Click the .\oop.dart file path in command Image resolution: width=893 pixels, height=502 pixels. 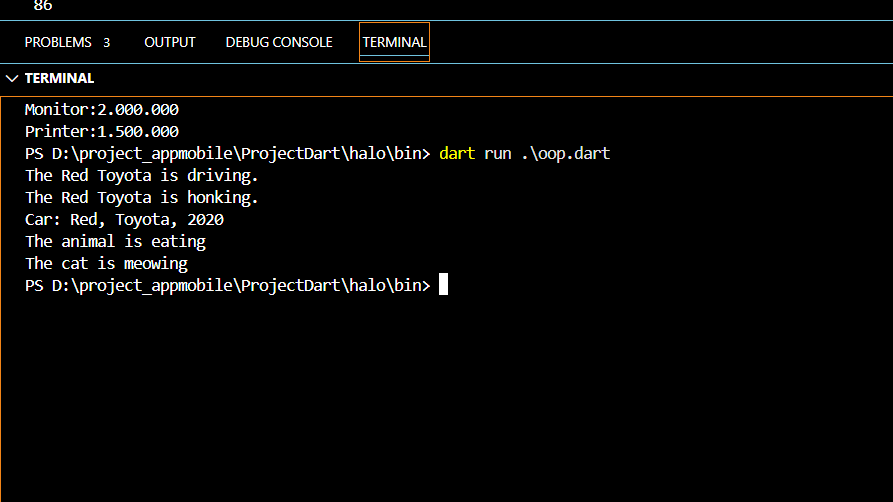coord(566,154)
